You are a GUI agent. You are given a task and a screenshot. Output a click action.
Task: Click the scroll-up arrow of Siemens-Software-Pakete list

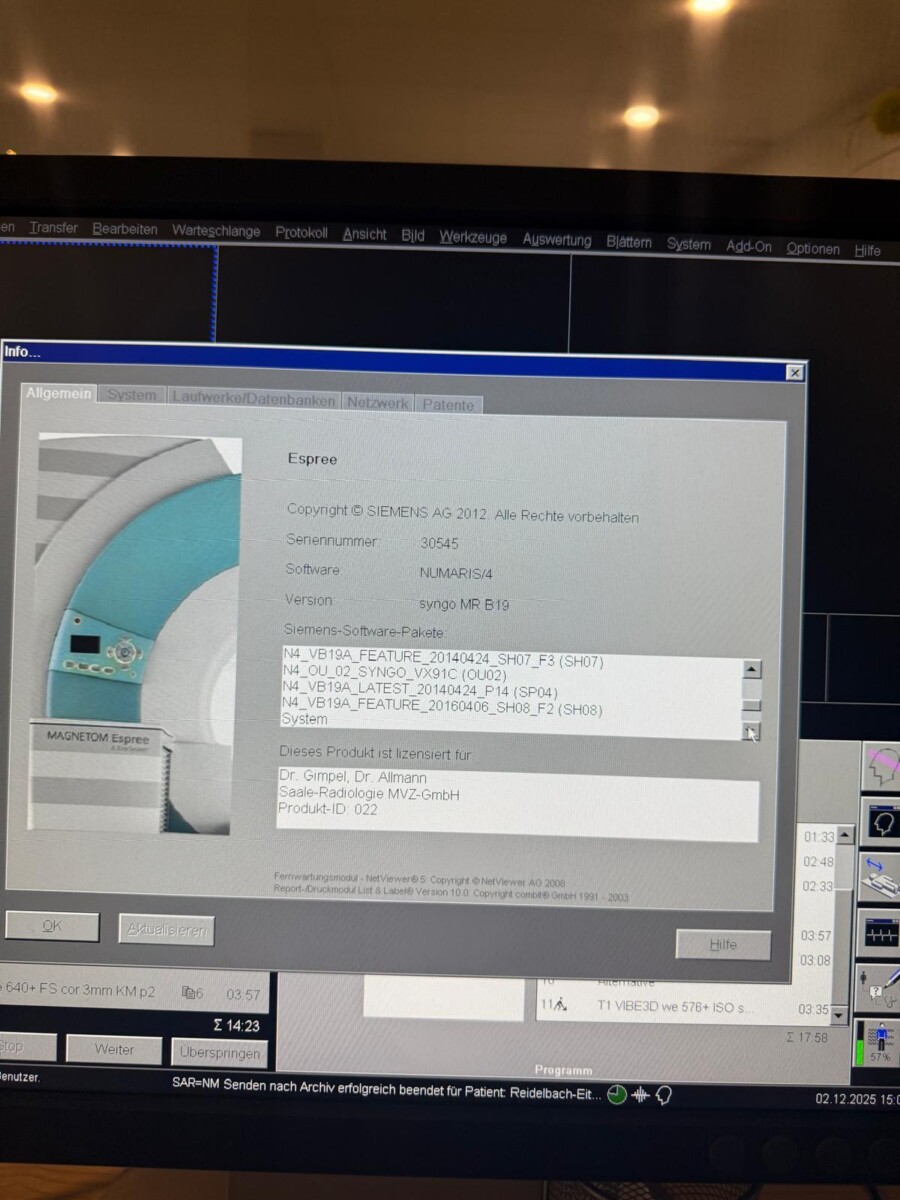(x=751, y=668)
